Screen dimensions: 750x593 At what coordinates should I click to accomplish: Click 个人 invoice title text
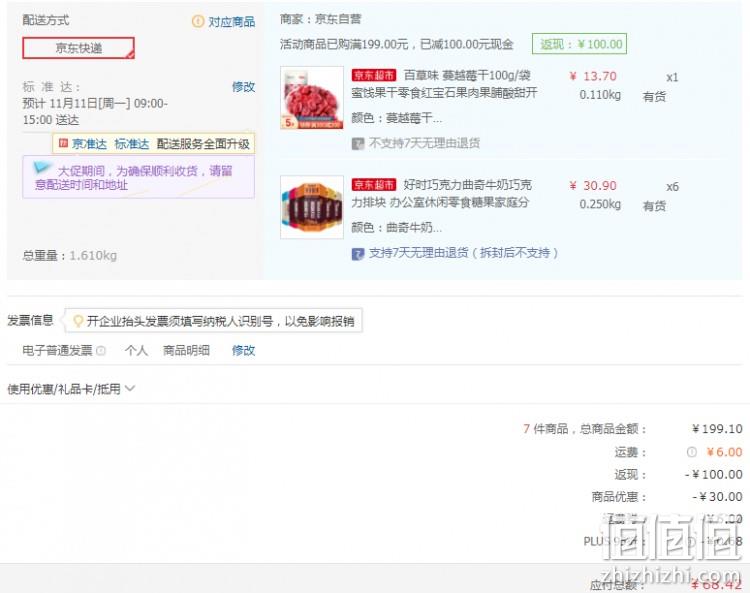[136, 351]
